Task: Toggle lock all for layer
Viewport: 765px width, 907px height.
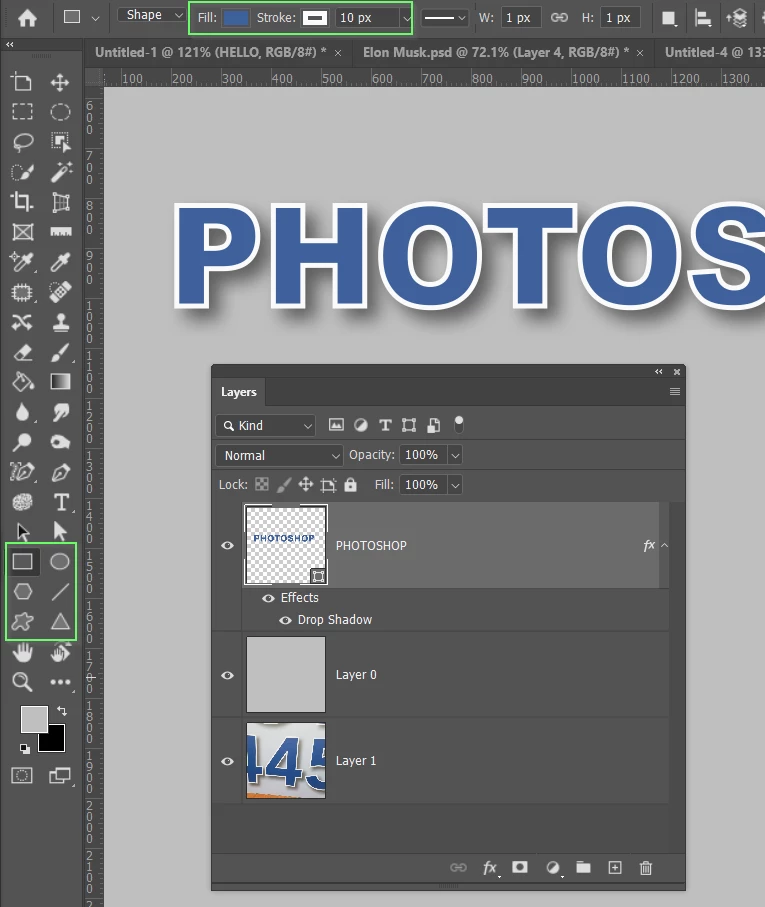Action: pos(350,484)
